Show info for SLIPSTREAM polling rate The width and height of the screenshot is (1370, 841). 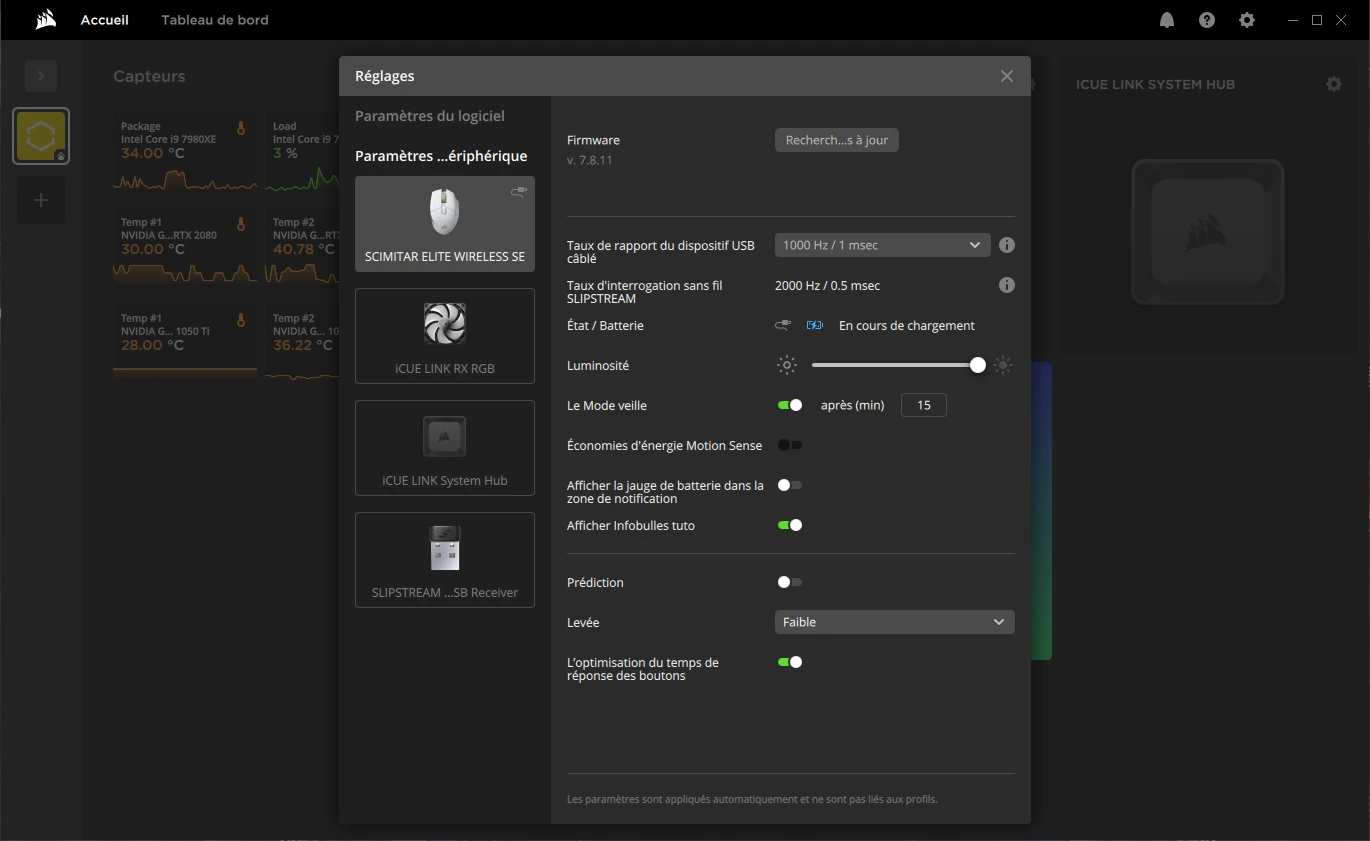pos(1007,285)
